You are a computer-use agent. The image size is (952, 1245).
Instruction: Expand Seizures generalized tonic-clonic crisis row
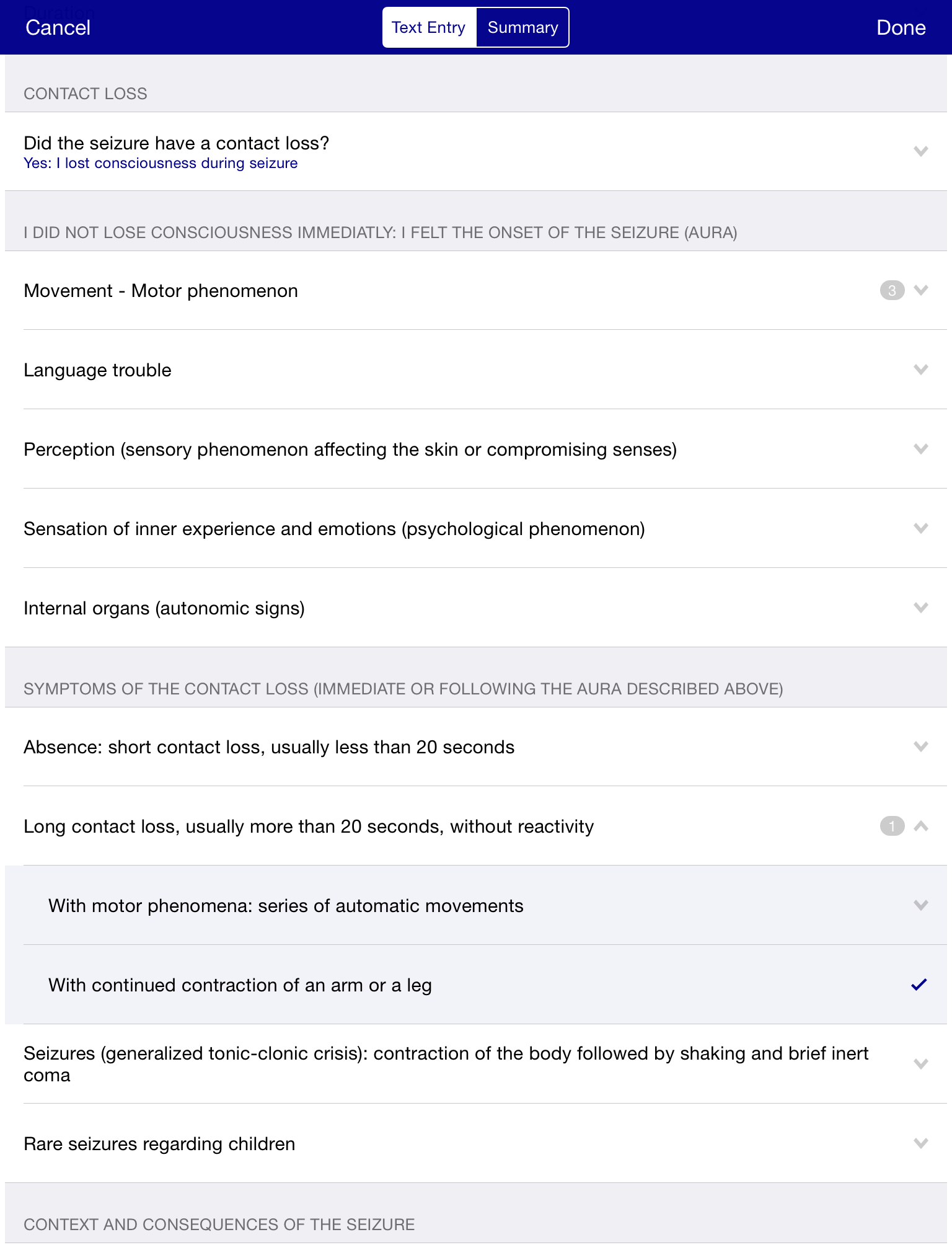[x=476, y=1064]
